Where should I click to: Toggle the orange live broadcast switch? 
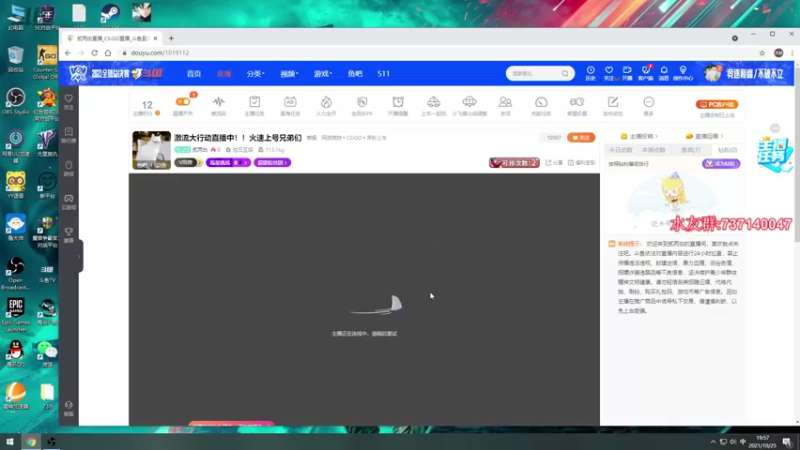183,102
